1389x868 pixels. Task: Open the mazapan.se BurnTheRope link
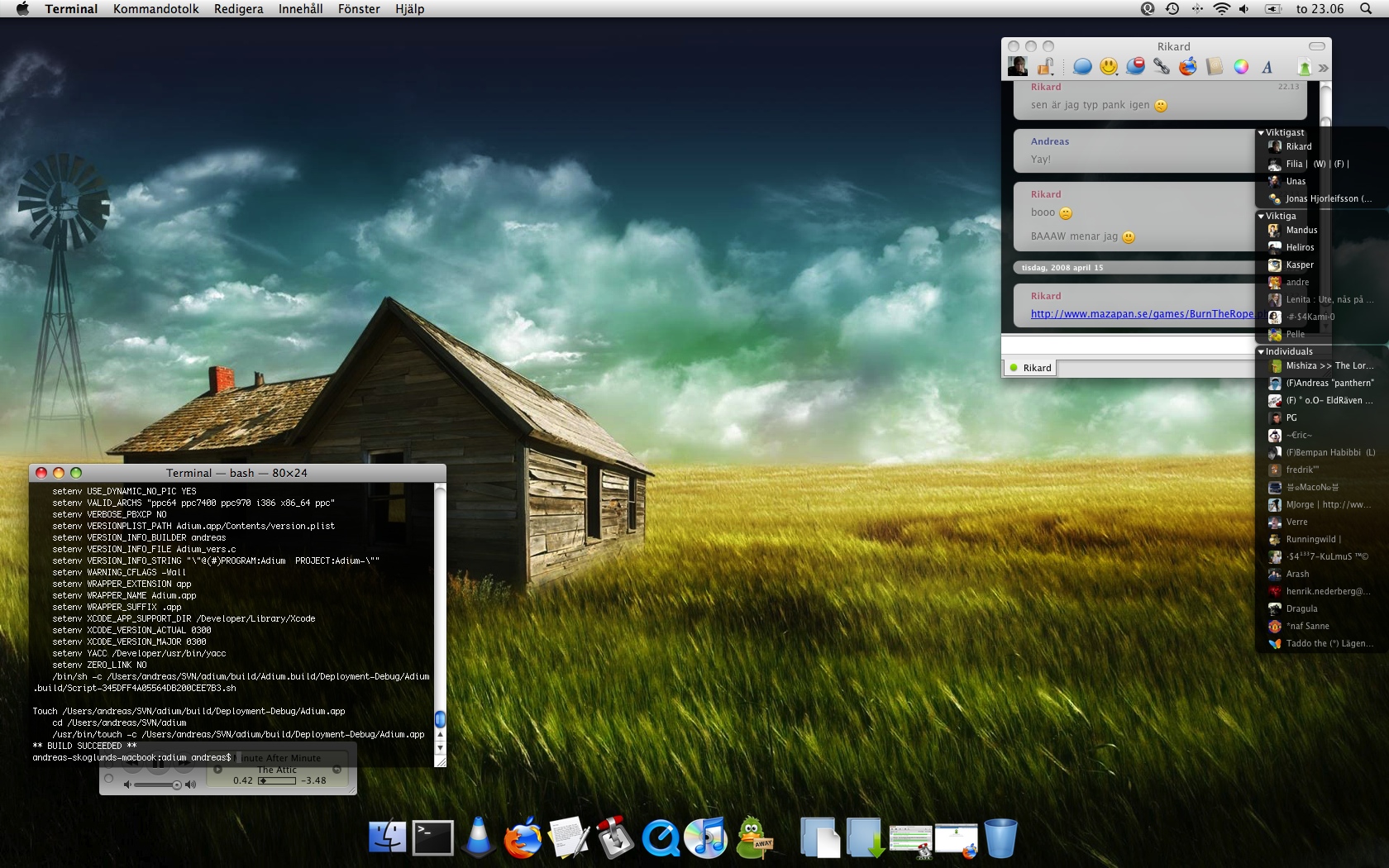click(x=1142, y=314)
